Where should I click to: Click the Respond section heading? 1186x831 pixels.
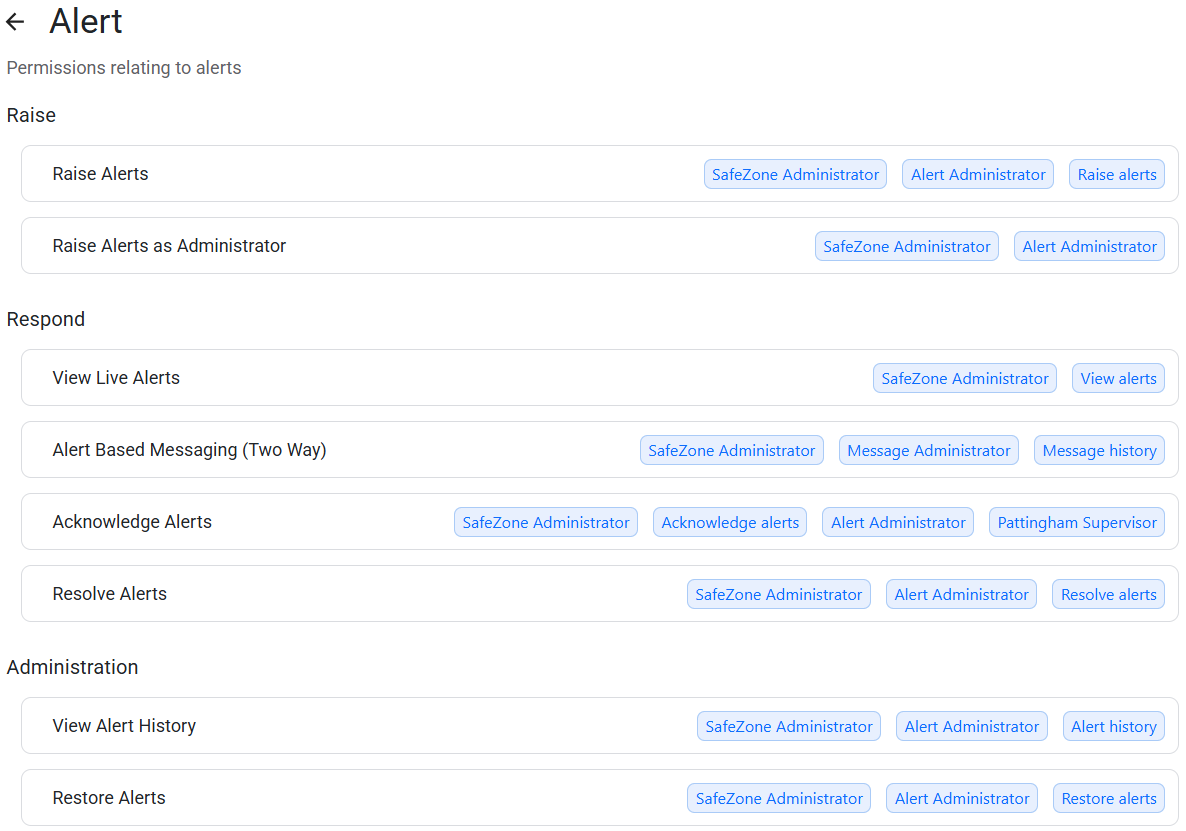tap(45, 319)
